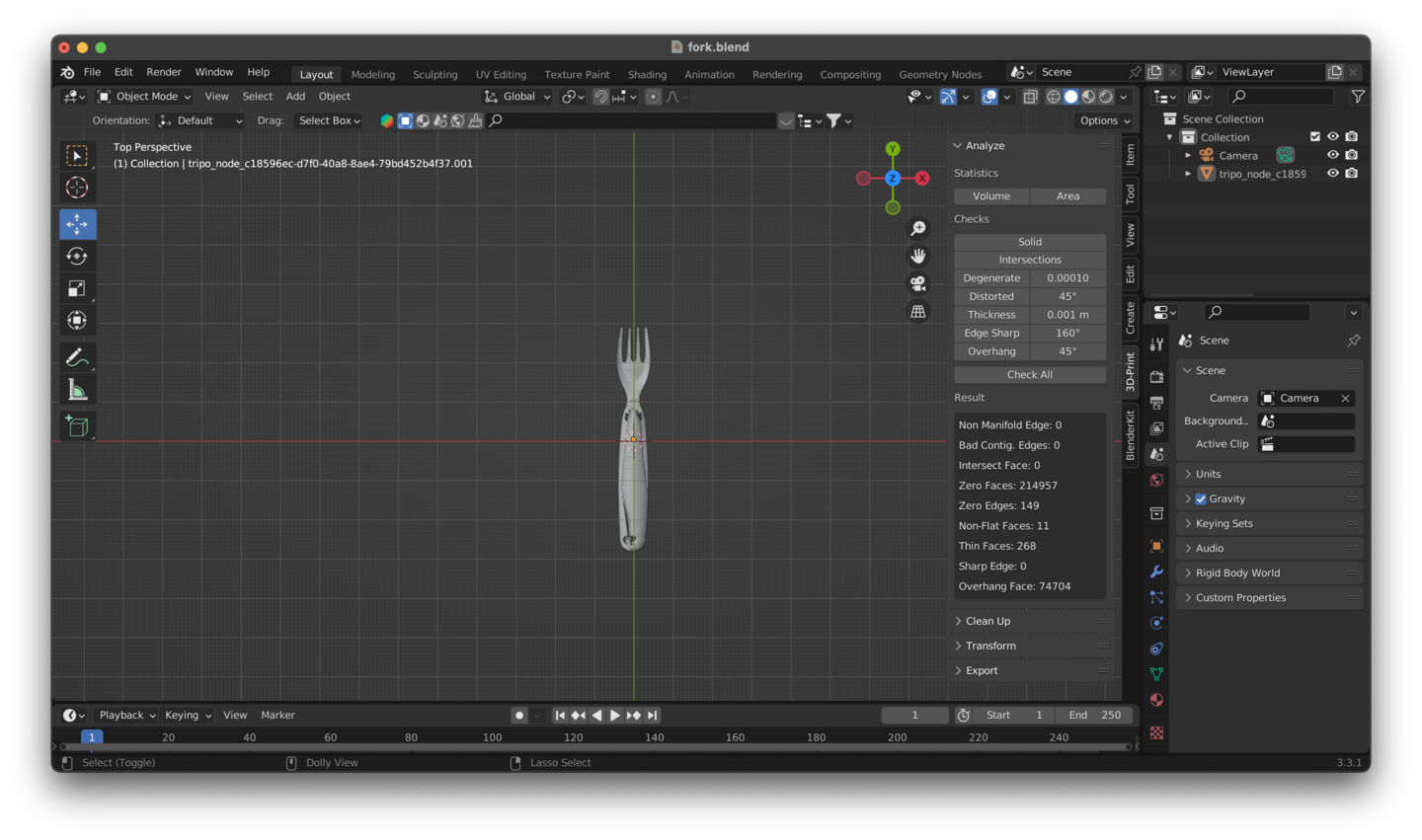Expand the Clean Up panel
The image size is (1422, 840).
click(987, 621)
